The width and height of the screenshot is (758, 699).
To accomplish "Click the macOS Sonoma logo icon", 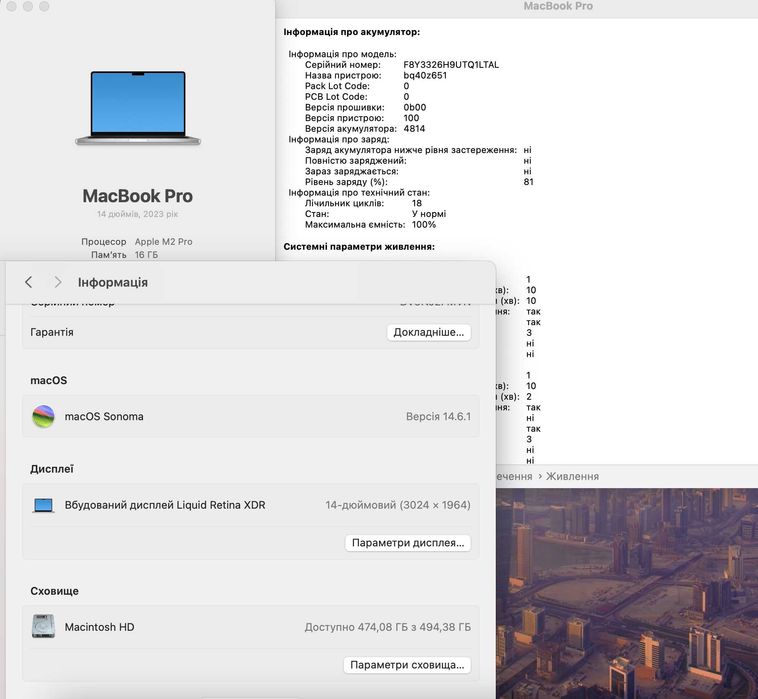I will point(43,416).
